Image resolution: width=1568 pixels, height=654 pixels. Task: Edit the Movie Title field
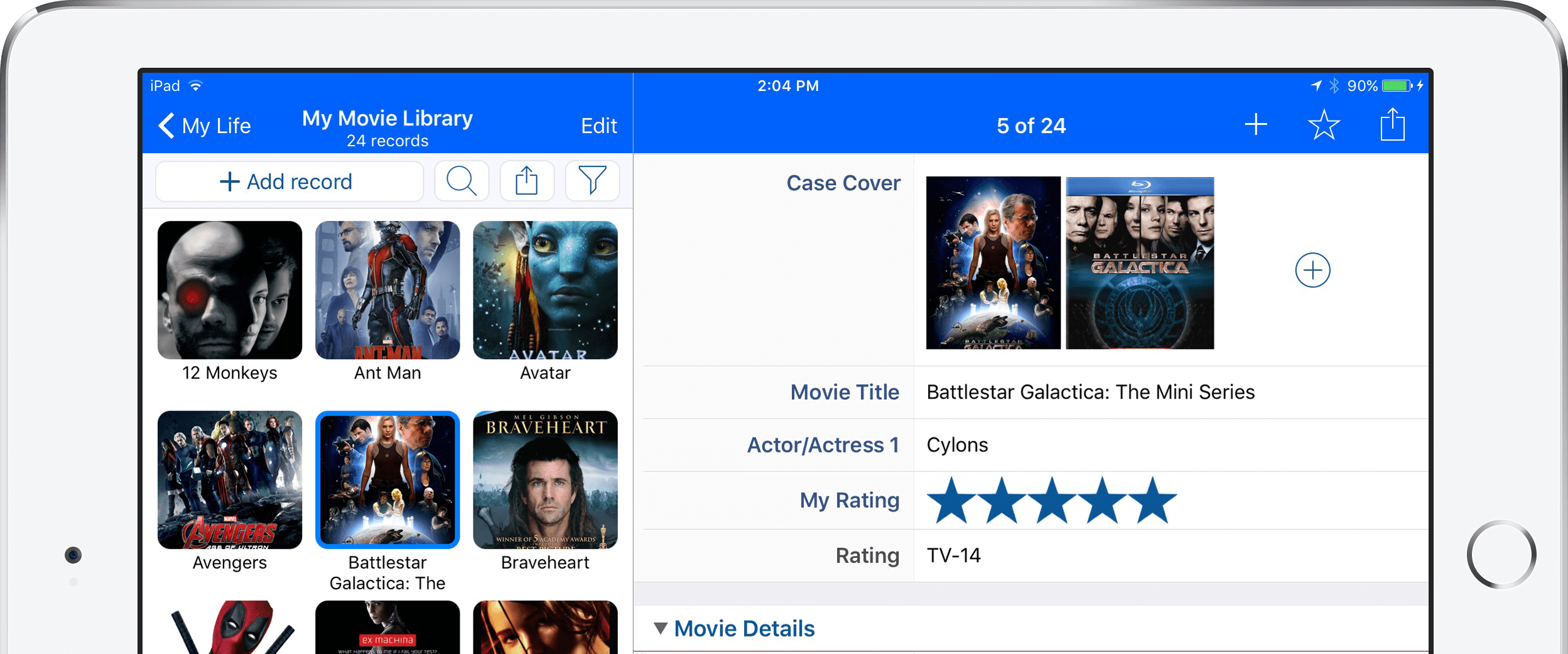point(1171,392)
